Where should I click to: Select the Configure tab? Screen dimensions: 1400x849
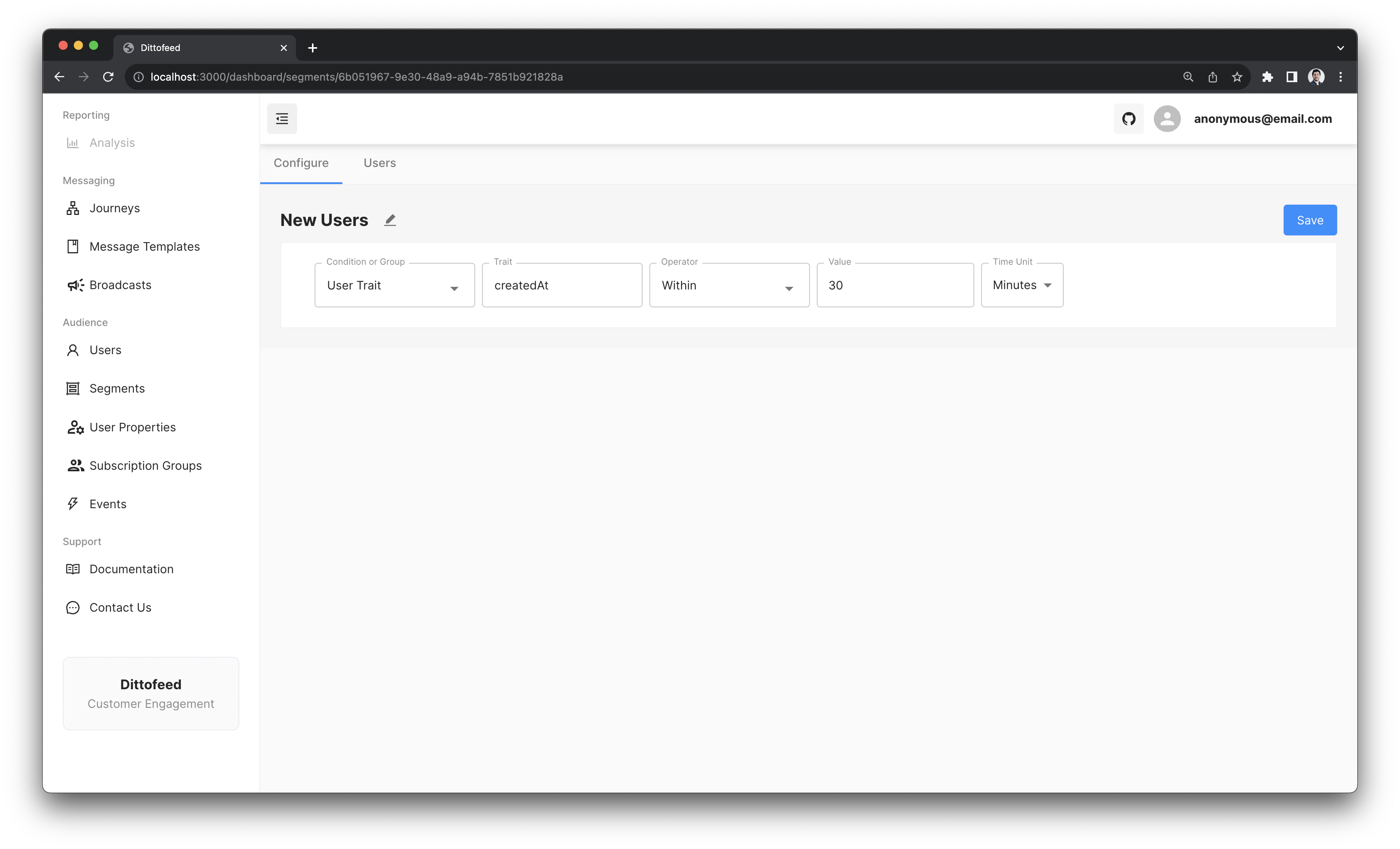coord(301,163)
